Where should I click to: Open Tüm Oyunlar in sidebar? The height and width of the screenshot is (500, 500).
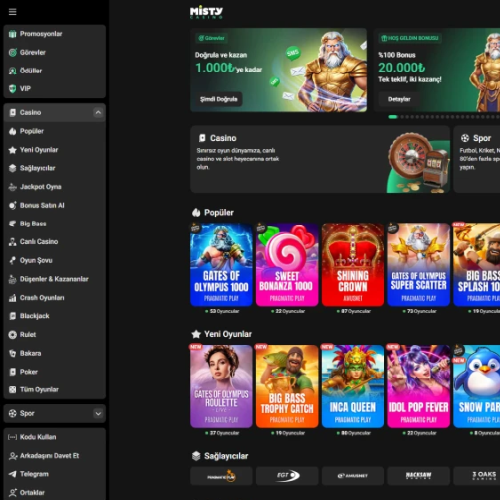pyautogui.click(x=55, y=389)
